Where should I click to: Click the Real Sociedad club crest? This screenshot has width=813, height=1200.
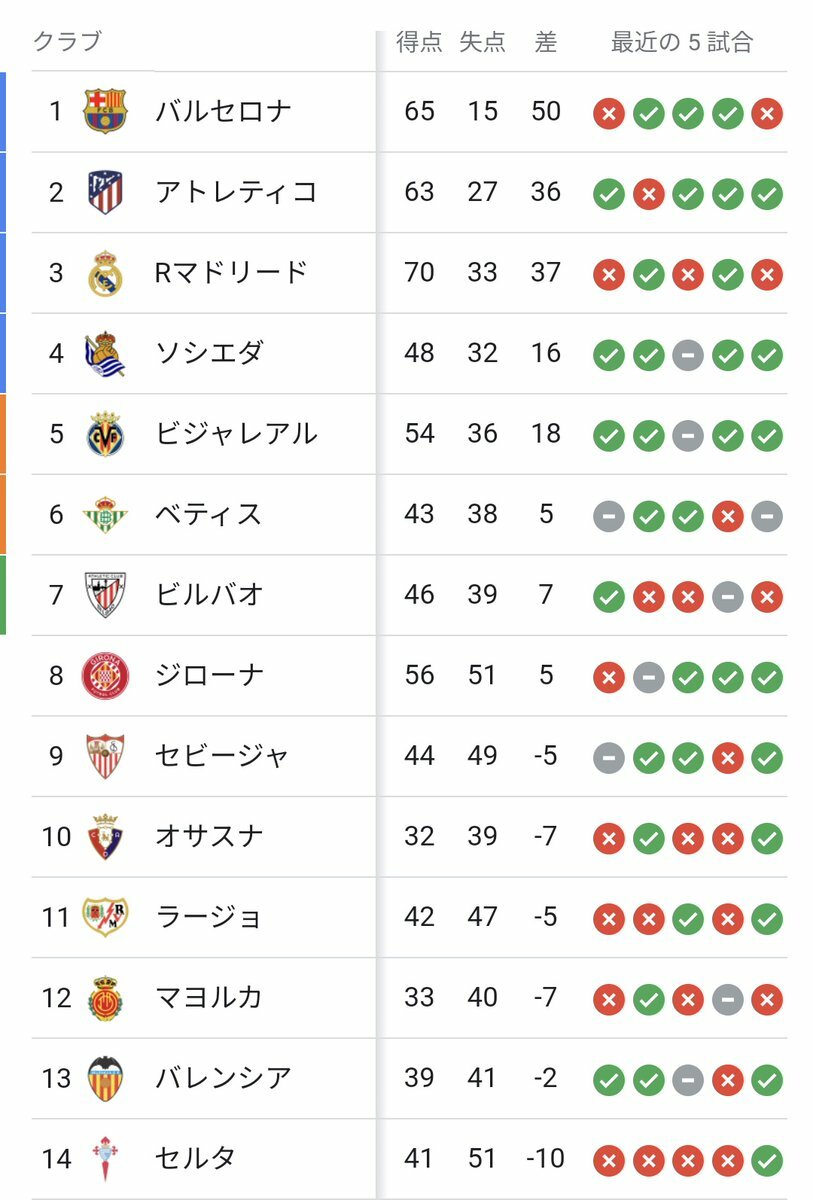105,354
